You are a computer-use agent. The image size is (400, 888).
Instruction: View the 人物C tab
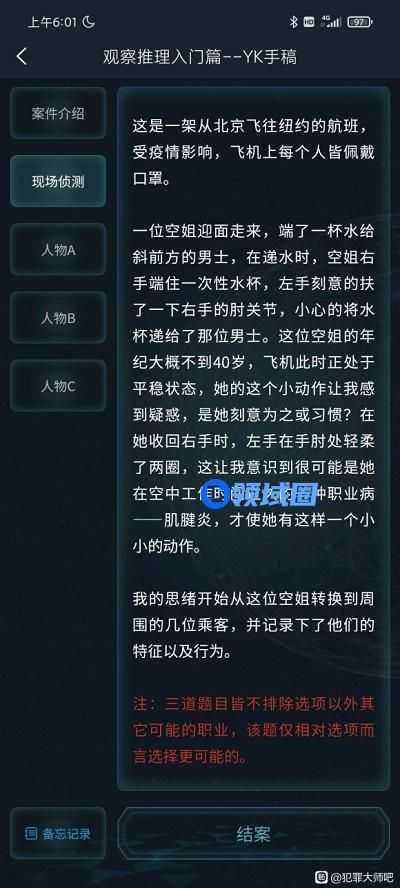click(58, 386)
